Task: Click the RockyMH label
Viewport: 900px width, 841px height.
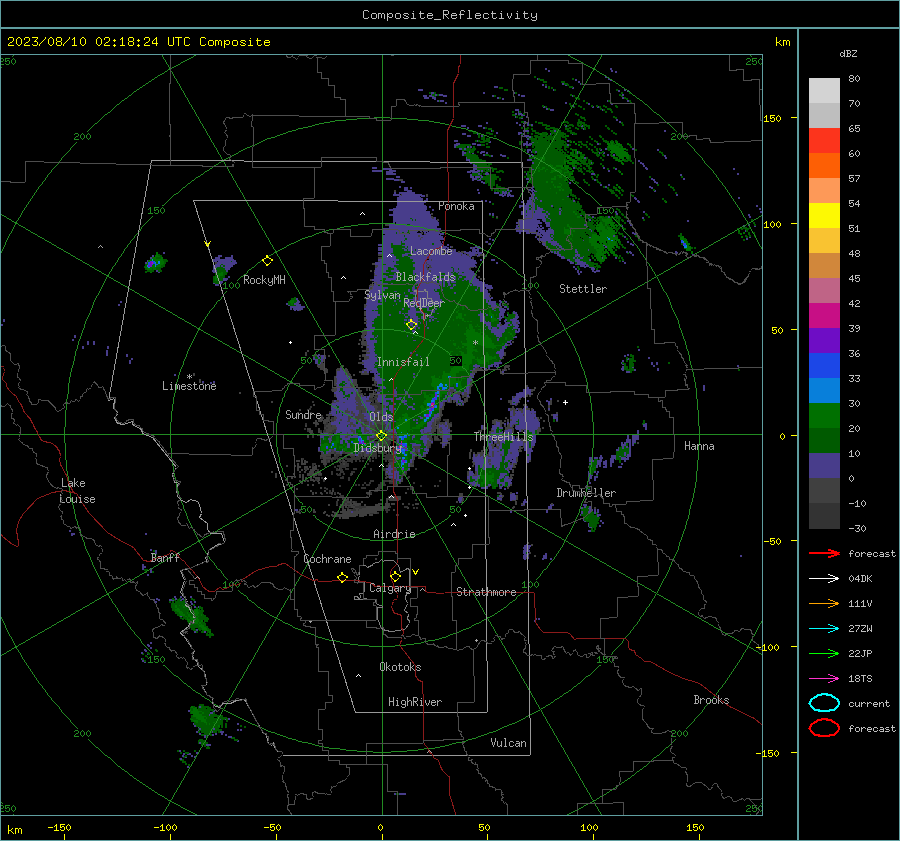Action: click(264, 280)
